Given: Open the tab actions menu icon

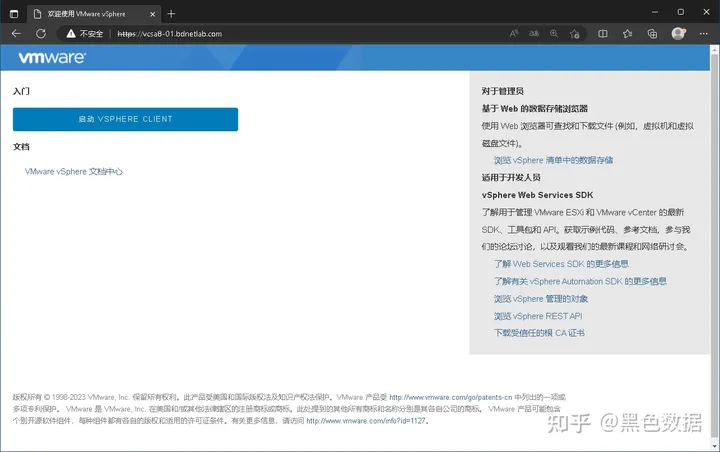Looking at the screenshot, I should point(14,14).
